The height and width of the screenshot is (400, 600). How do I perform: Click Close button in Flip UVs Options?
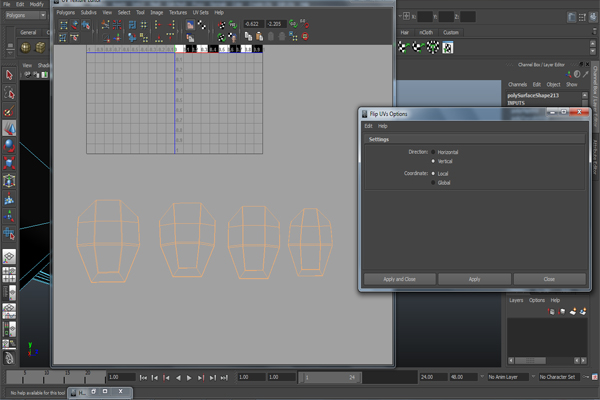pyautogui.click(x=549, y=279)
